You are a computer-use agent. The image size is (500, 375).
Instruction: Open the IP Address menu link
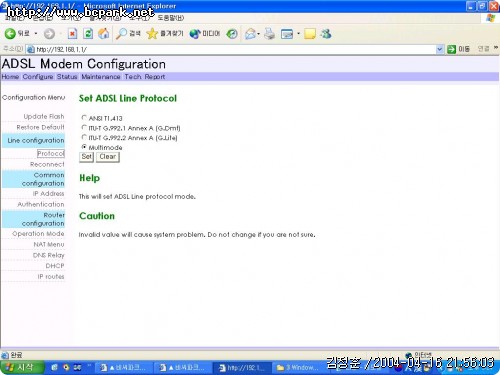(48, 193)
